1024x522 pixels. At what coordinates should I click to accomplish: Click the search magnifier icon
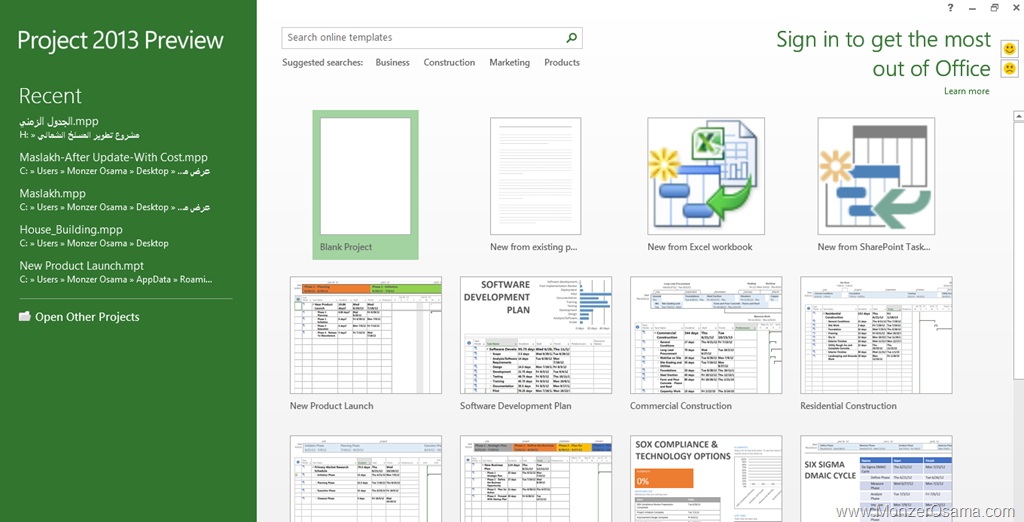(571, 38)
